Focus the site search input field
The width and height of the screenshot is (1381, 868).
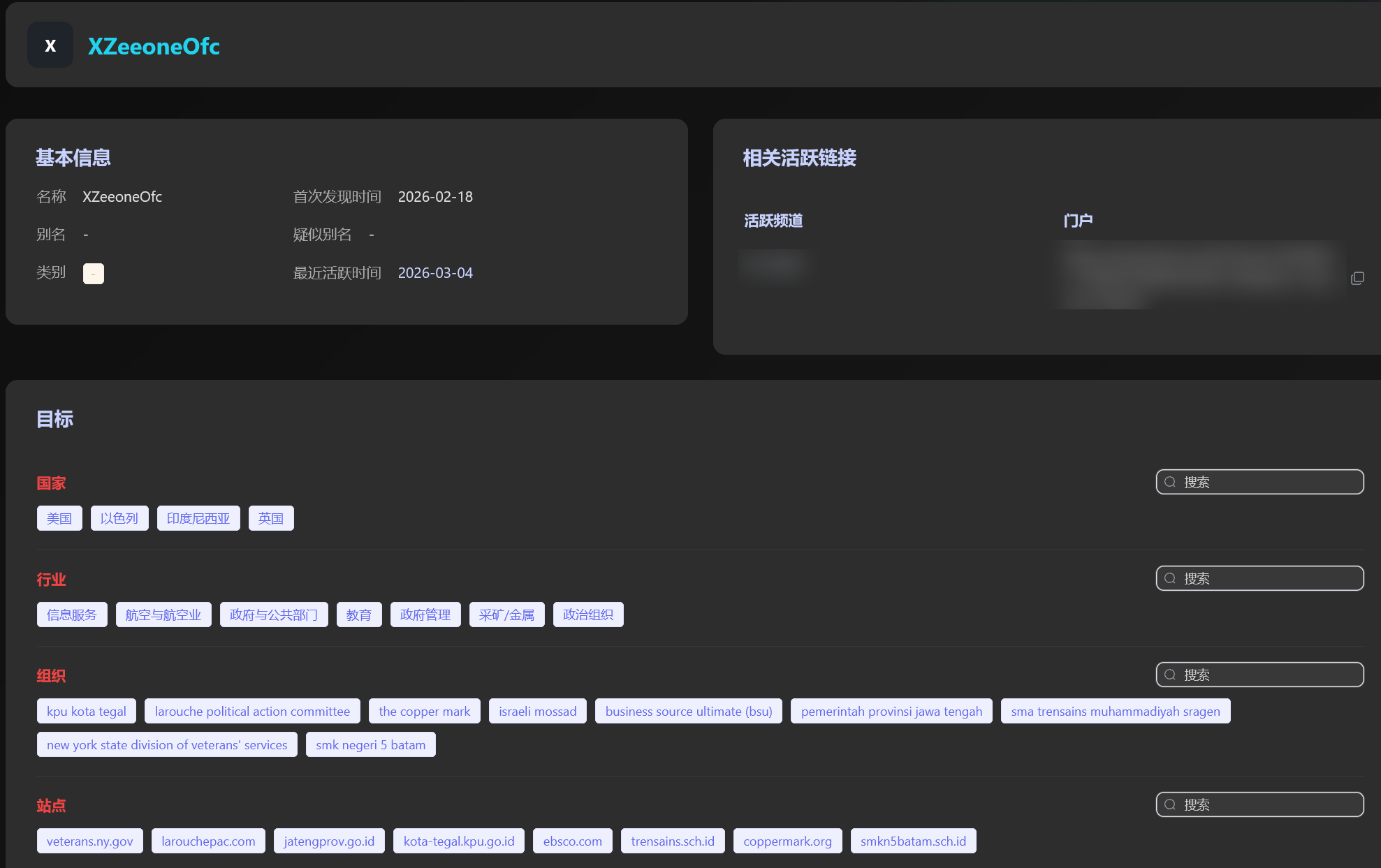click(1268, 804)
